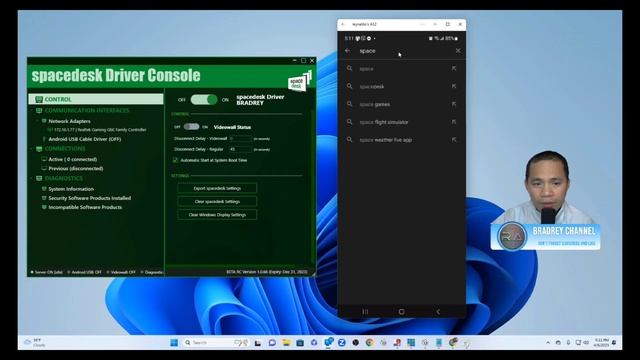Screen dimensions: 640x360
Task: Collapse the CONNECTIONS tree arrow
Action: [31, 149]
